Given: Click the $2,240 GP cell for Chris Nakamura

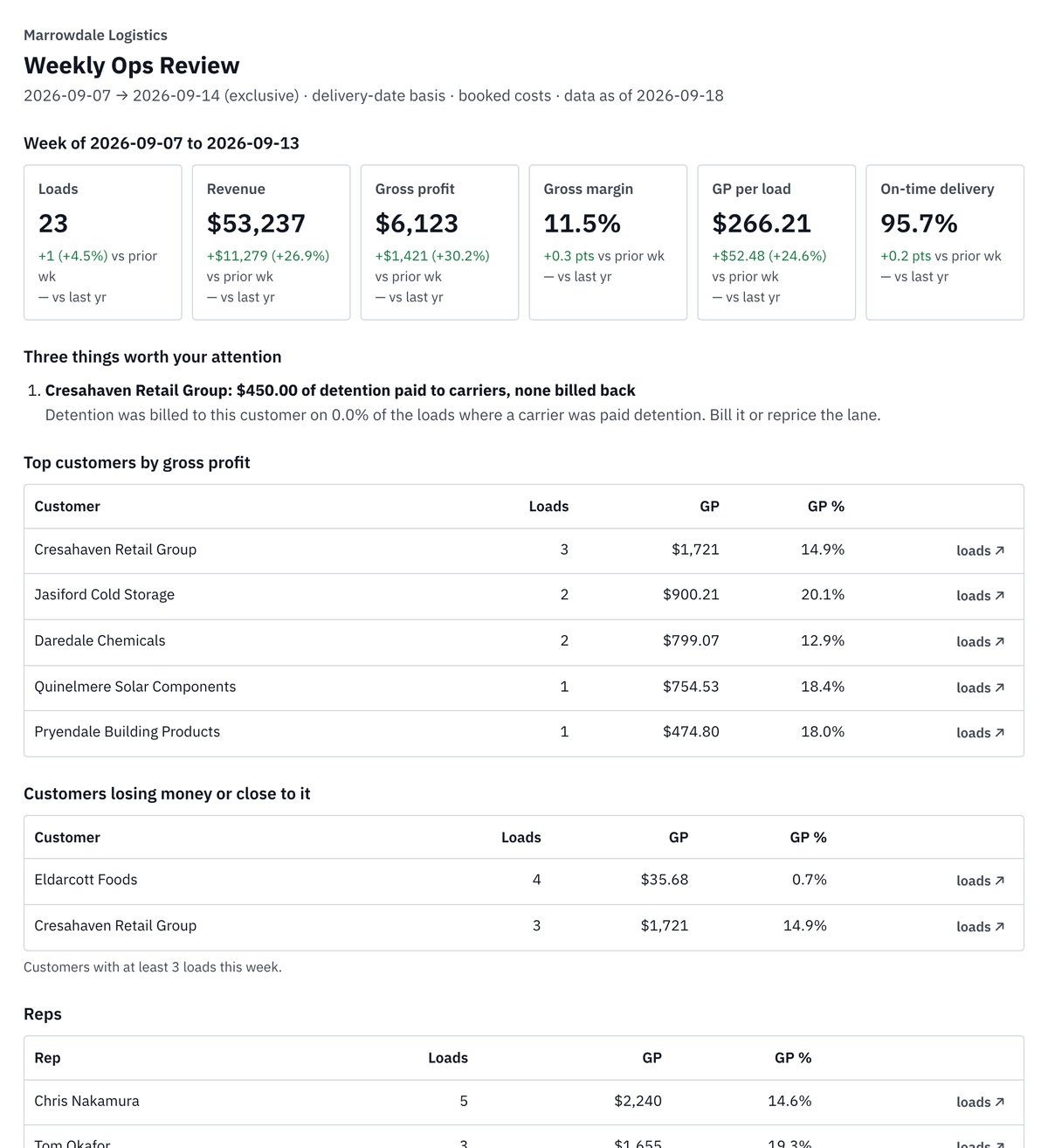Looking at the screenshot, I should (638, 1101).
